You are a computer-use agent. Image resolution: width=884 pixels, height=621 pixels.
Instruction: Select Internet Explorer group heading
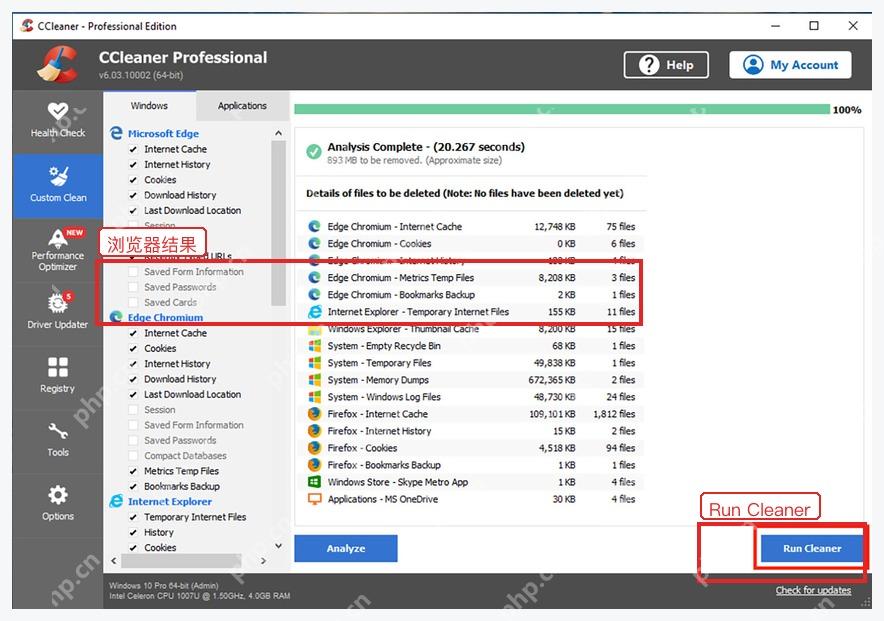pos(170,502)
